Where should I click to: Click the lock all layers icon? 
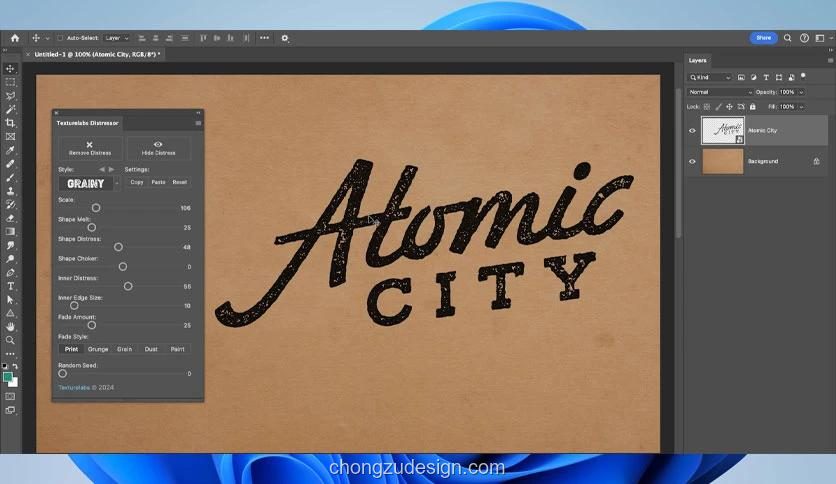coord(752,107)
